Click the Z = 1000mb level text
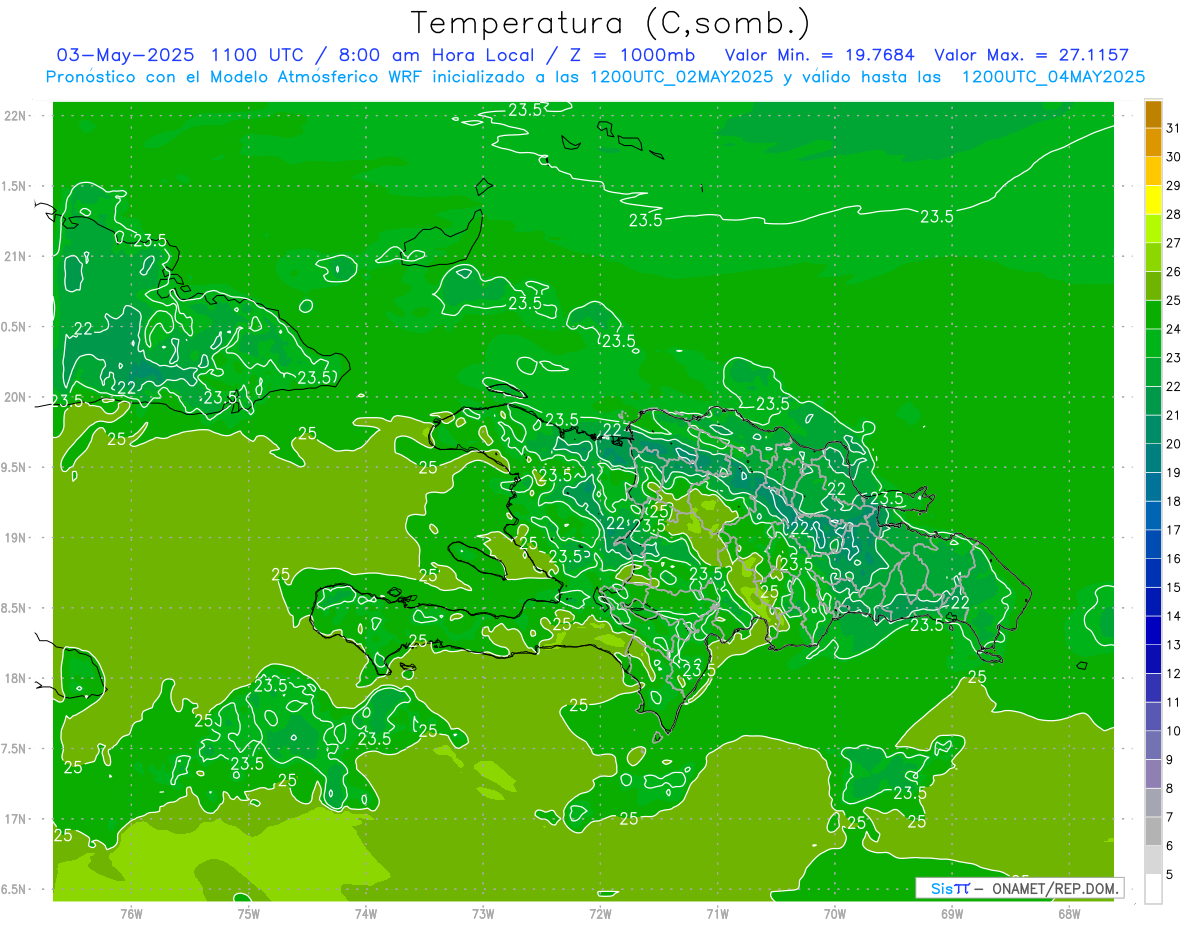Screen dimensions: 1200x927 [633, 55]
